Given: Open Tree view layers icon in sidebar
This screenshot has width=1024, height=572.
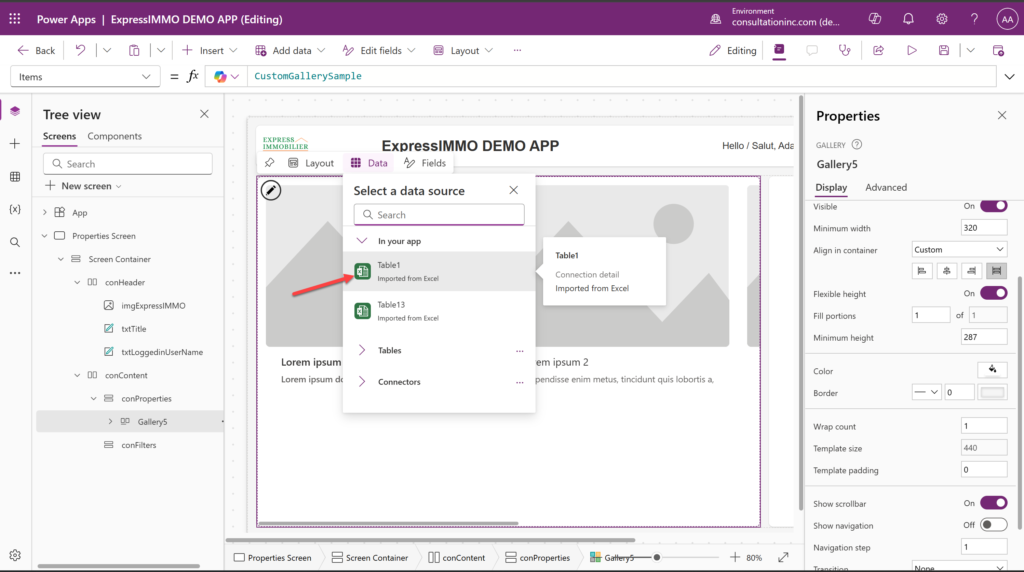Looking at the screenshot, I should [x=15, y=111].
